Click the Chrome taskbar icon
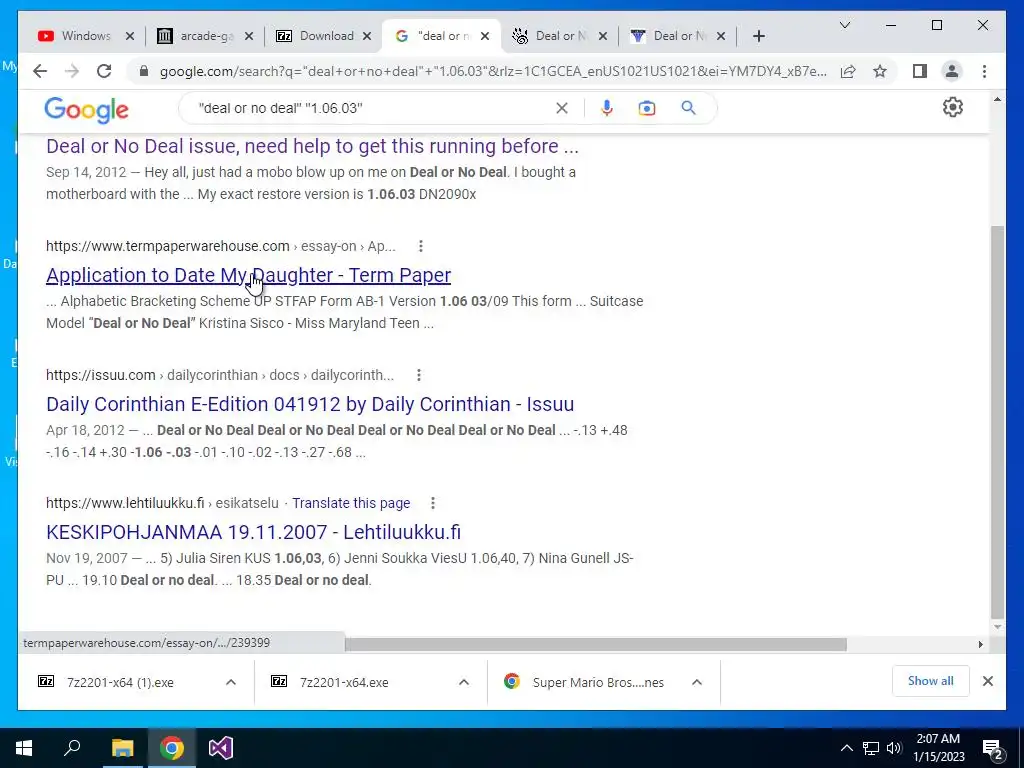 point(171,748)
